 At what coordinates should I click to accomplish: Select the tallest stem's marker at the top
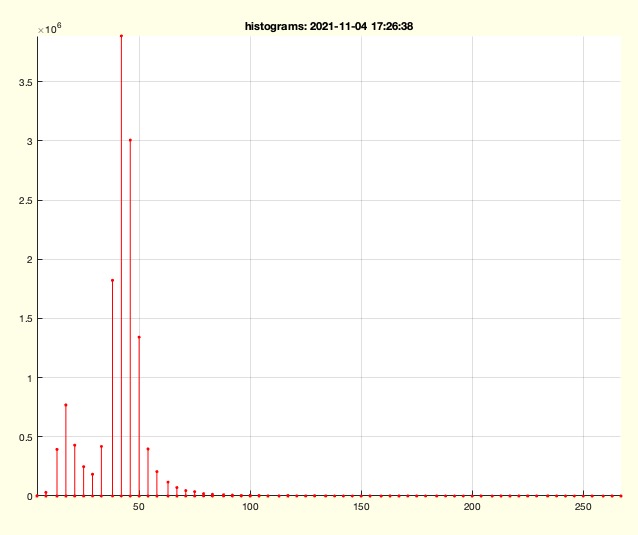(x=121, y=36)
